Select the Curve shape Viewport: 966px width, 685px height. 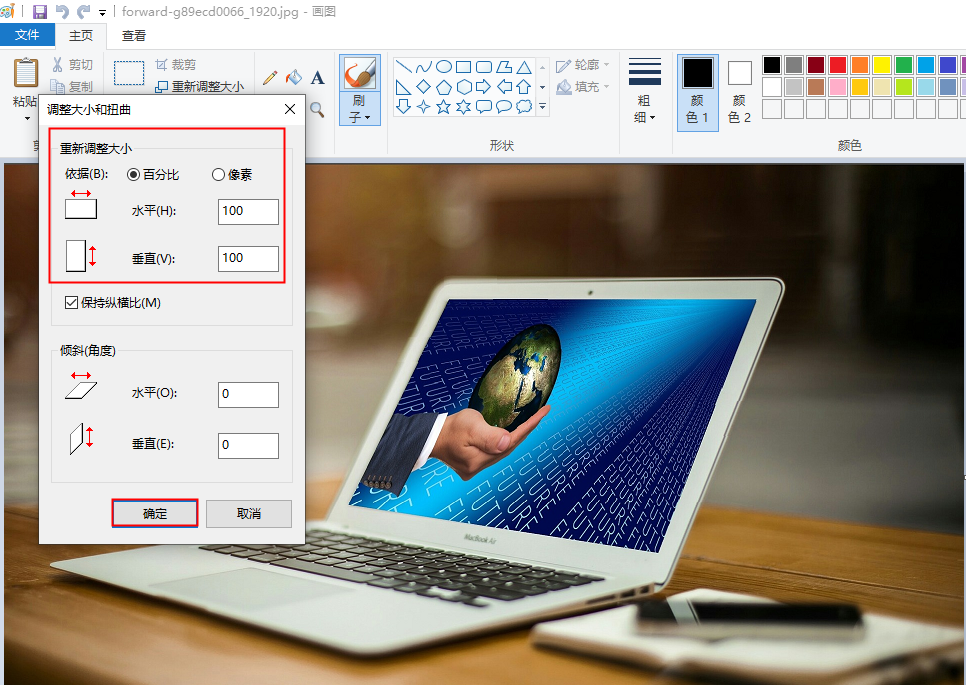[423, 67]
